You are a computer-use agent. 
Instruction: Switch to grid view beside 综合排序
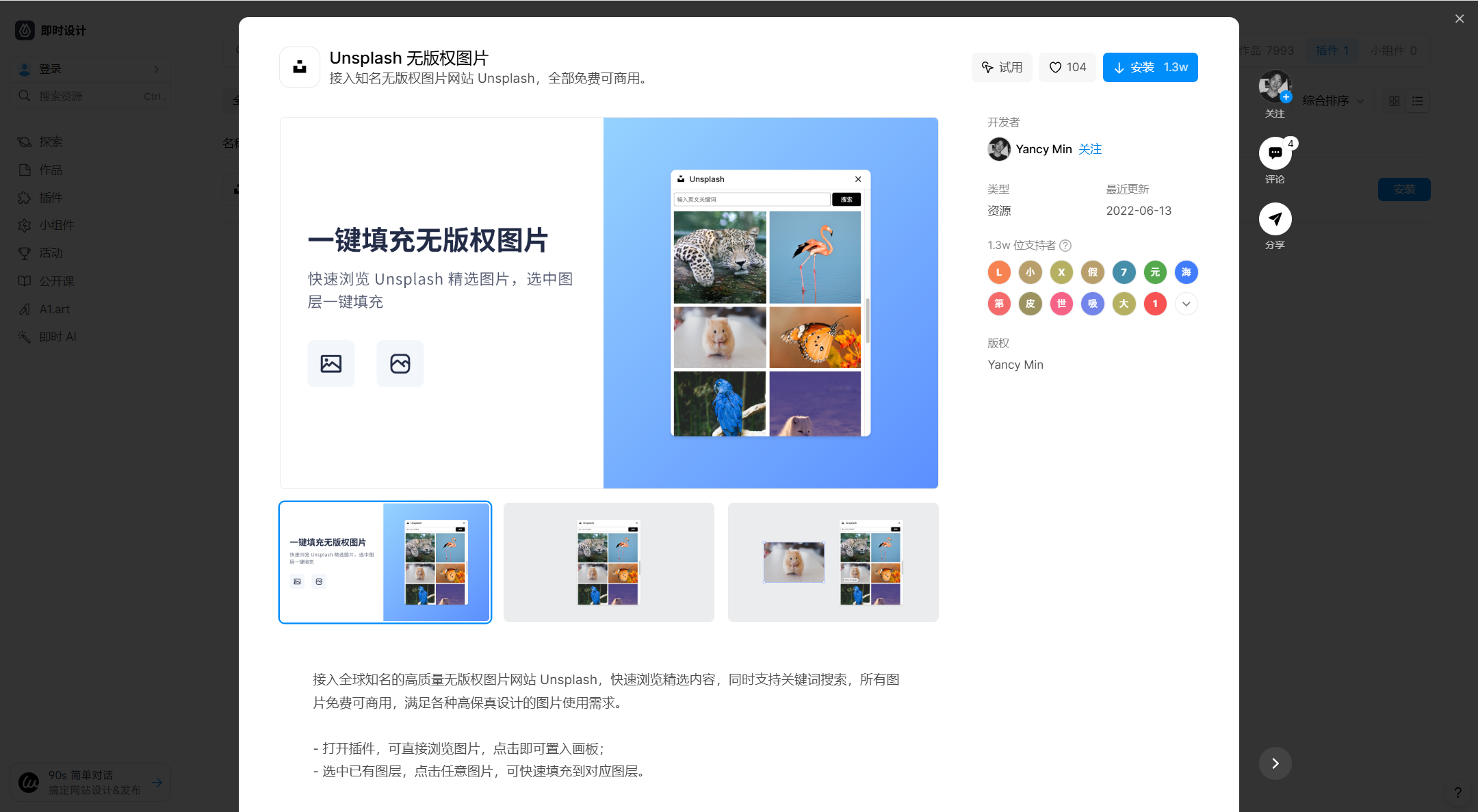1395,101
